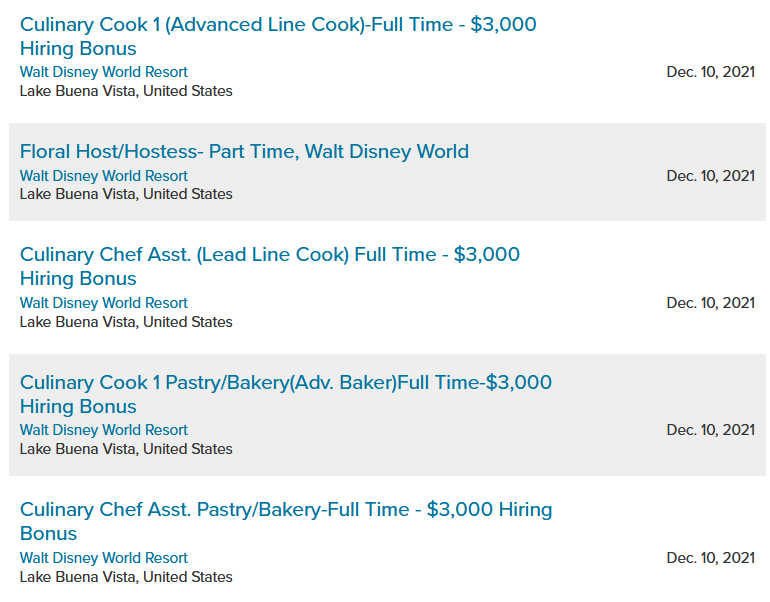Click Lake Buena Vista location under Floral Host/Hostess
This screenshot has height=602, width=770.
(126, 194)
